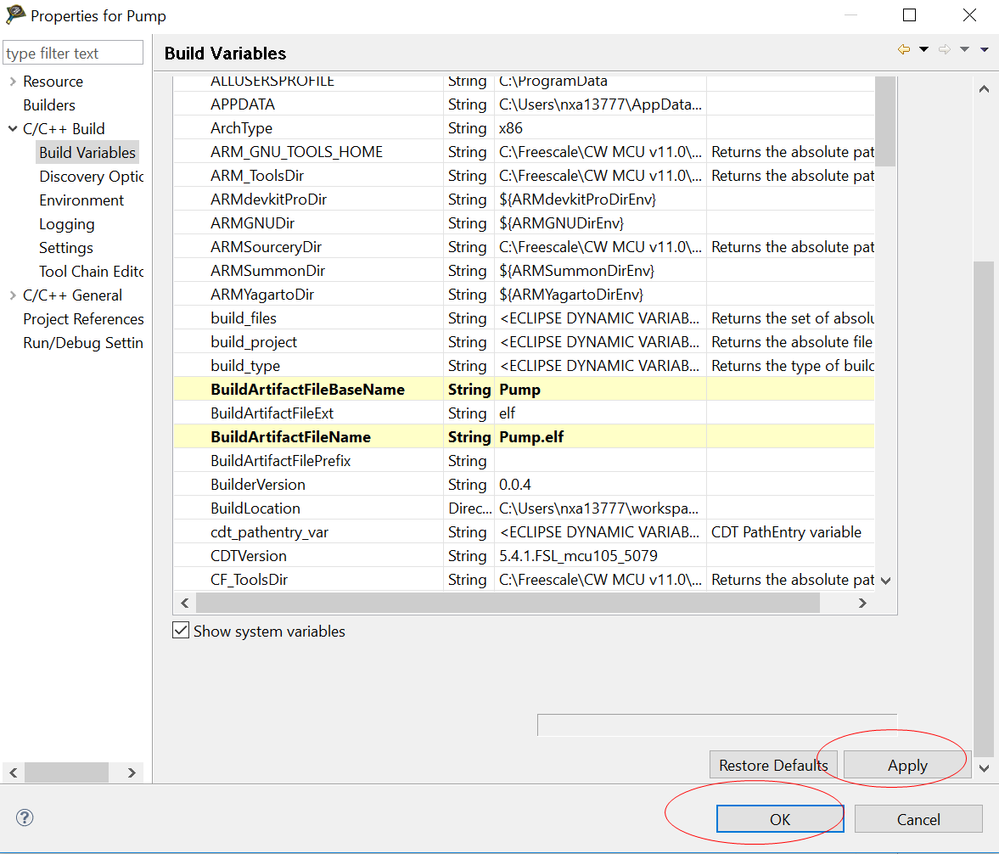Image resolution: width=999 pixels, height=854 pixels.
Task: Open the Environment page
Action: click(82, 200)
